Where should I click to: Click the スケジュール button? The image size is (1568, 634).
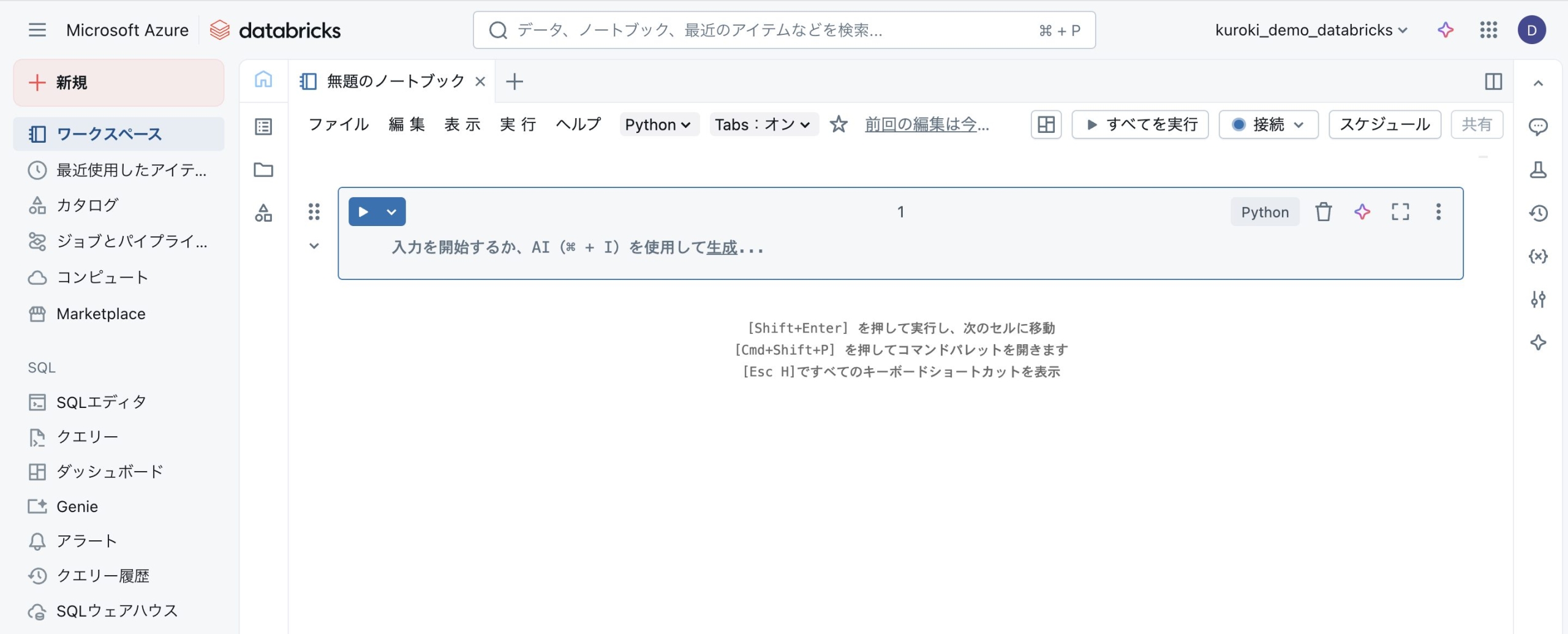(x=1384, y=124)
